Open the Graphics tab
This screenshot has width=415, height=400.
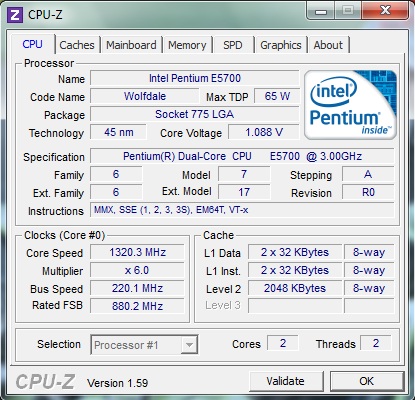point(281,45)
